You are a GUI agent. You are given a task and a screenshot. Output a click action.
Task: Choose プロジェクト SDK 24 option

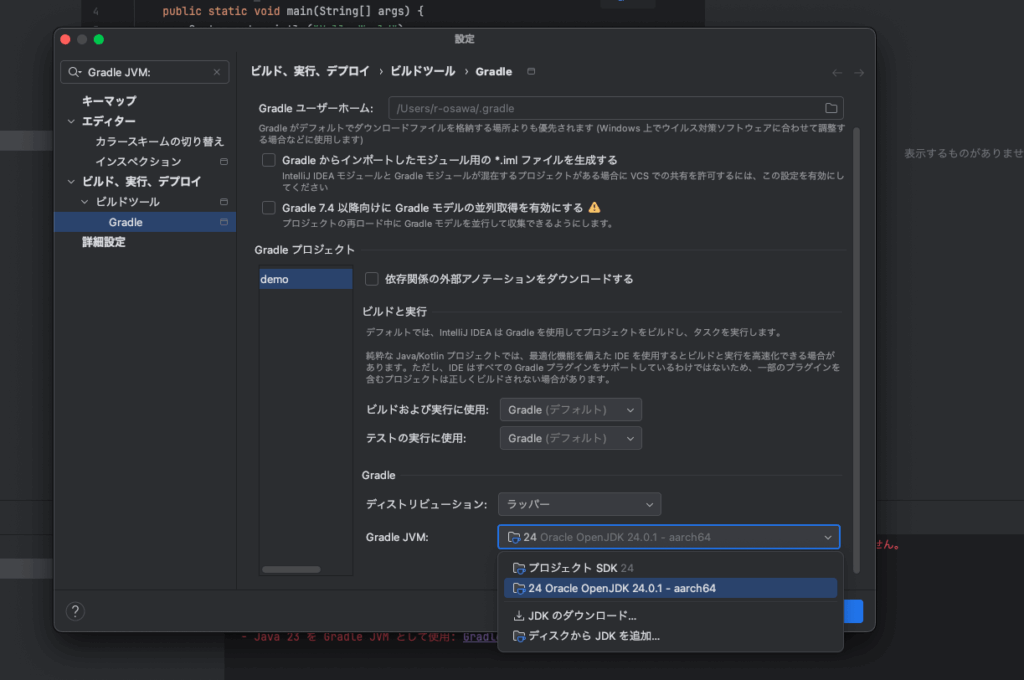pyautogui.click(x=671, y=568)
